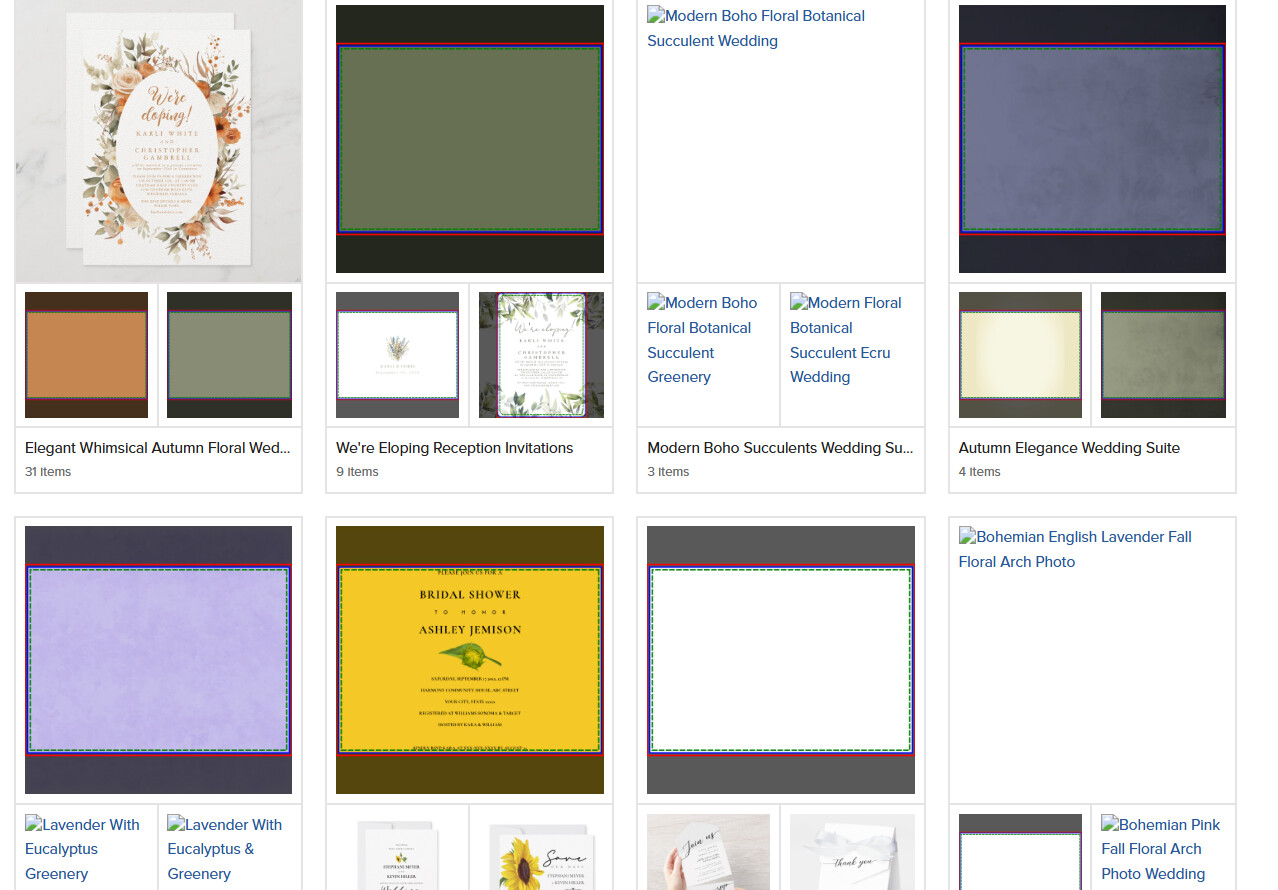Screen dimensions: 1278x890
Task: Select the sunflower Save the Date thumbnail
Action: tap(541, 852)
